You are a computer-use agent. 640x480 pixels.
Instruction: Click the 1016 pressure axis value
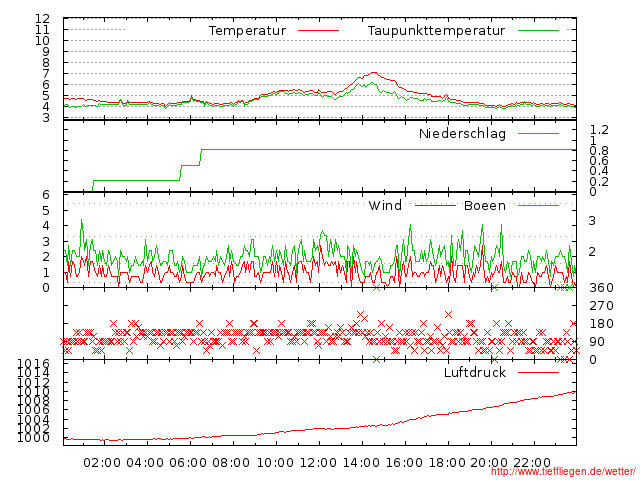tap(33, 363)
